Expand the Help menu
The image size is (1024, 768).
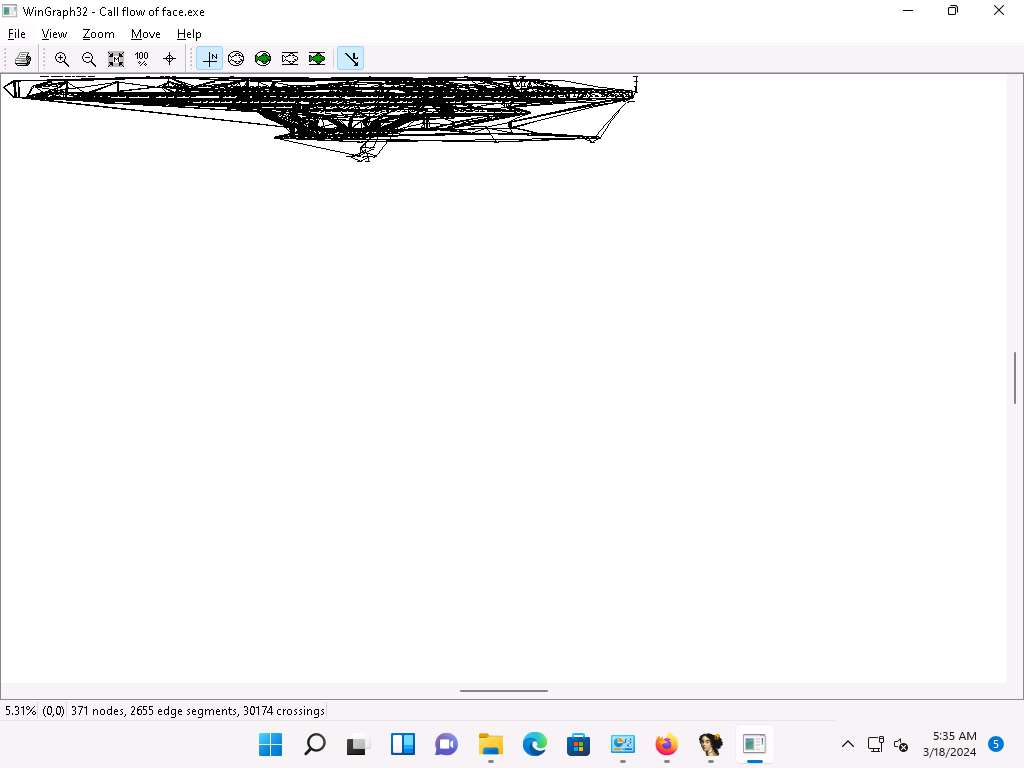189,34
